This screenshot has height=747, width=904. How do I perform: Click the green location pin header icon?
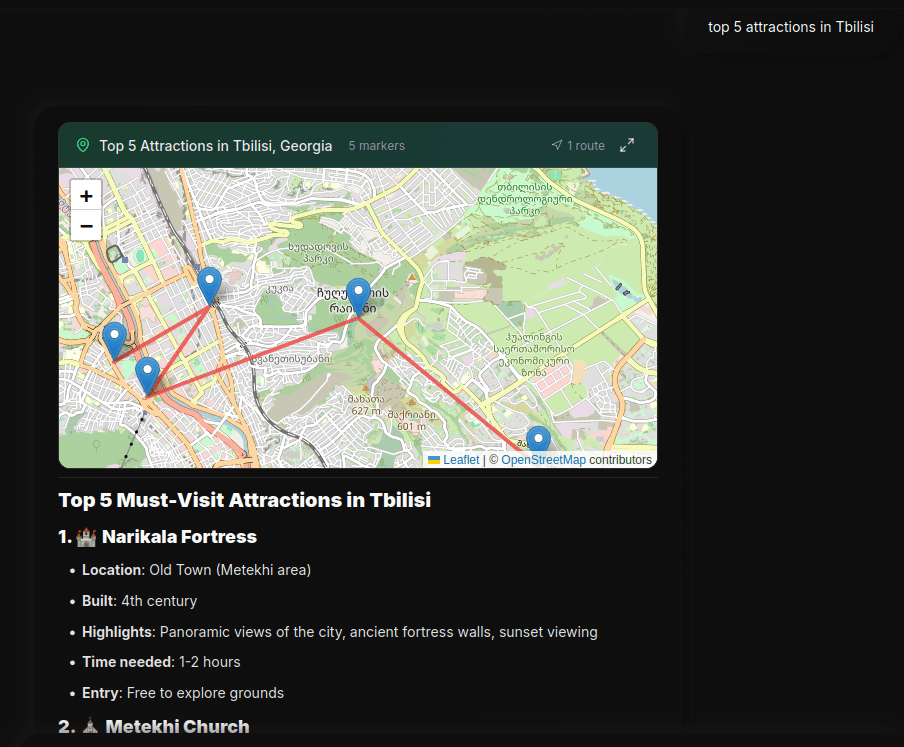coord(83,146)
